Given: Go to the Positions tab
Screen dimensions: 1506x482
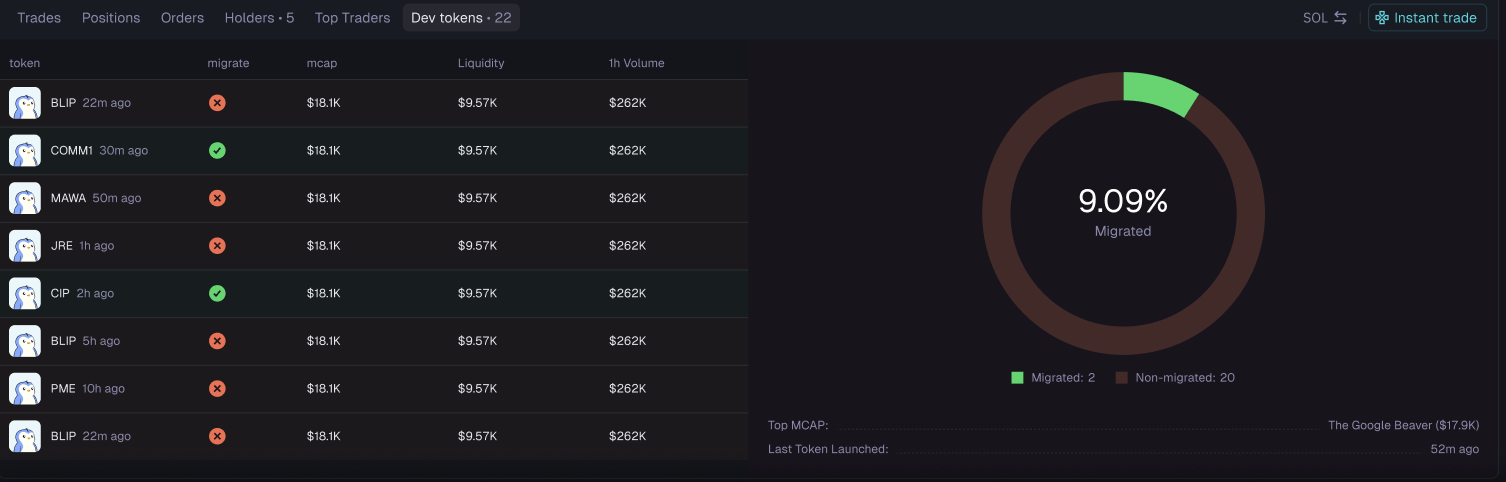Looking at the screenshot, I should pos(111,18).
